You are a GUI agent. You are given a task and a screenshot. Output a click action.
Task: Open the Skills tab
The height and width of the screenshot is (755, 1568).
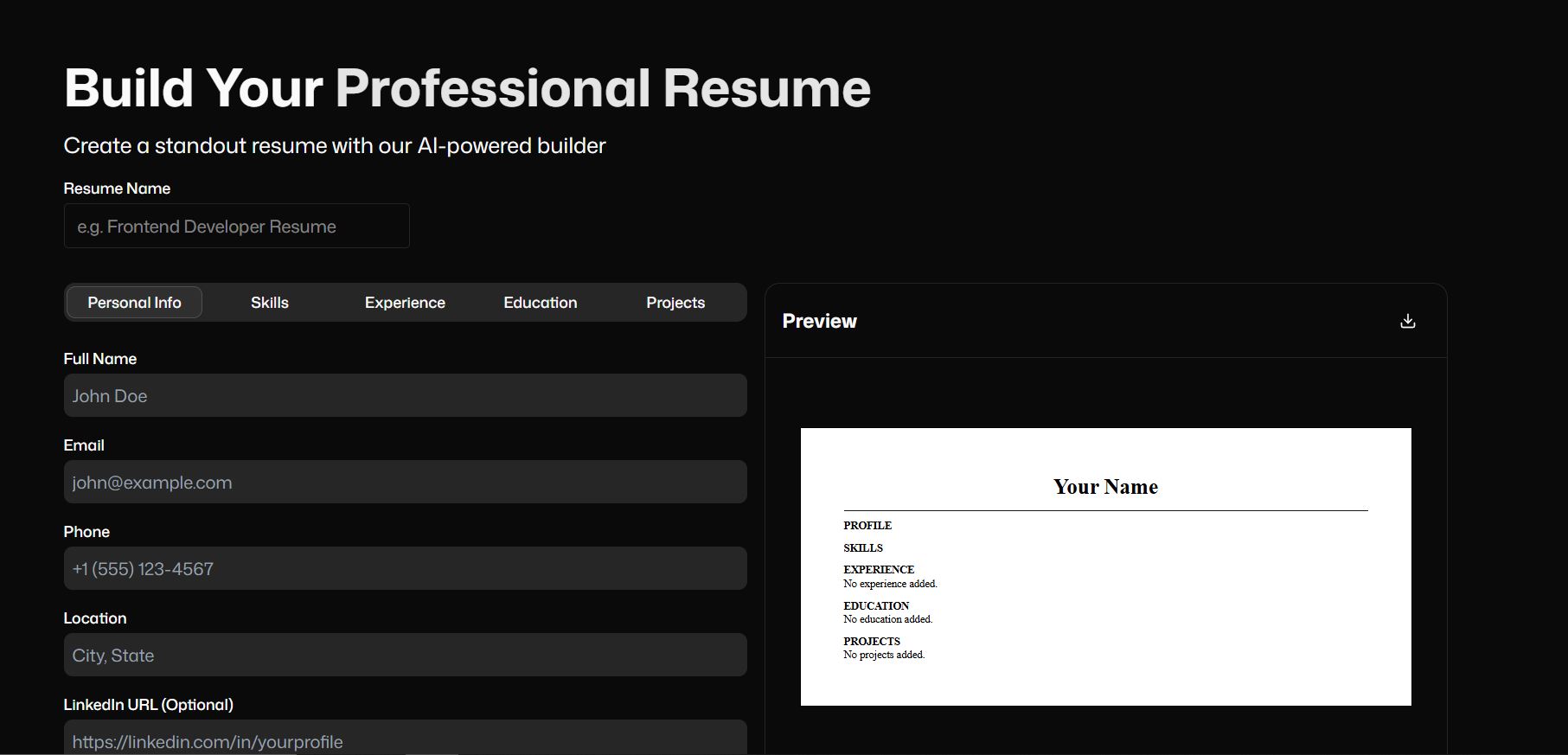coord(270,303)
